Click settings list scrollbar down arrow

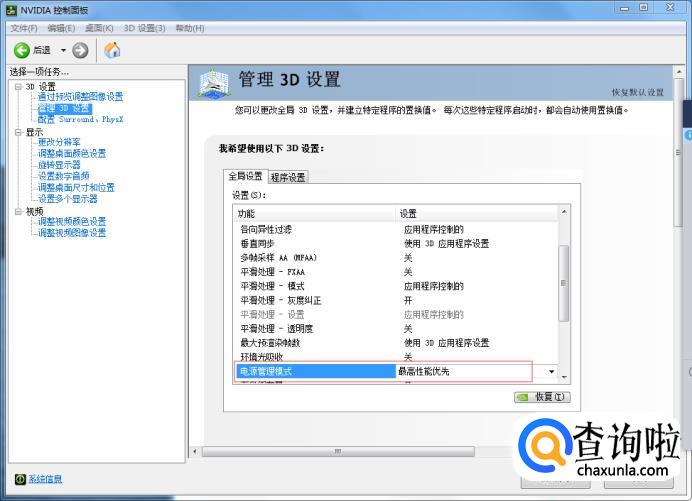pyautogui.click(x=564, y=377)
